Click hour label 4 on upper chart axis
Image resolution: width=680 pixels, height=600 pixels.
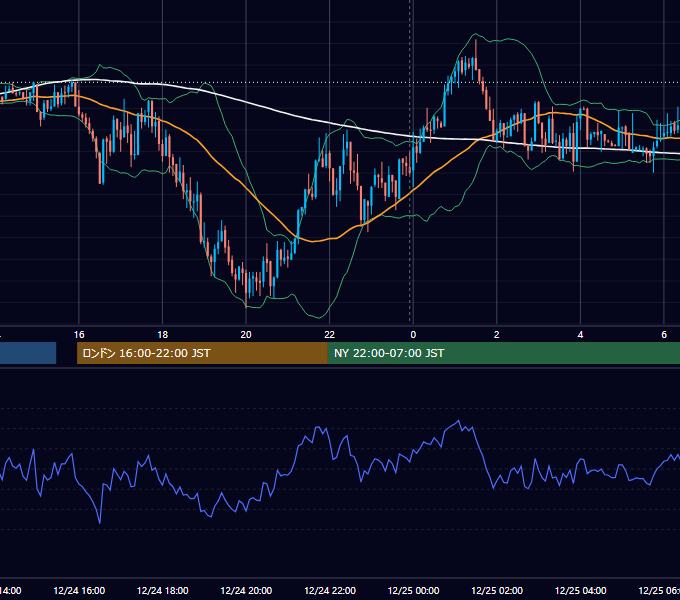pos(580,335)
